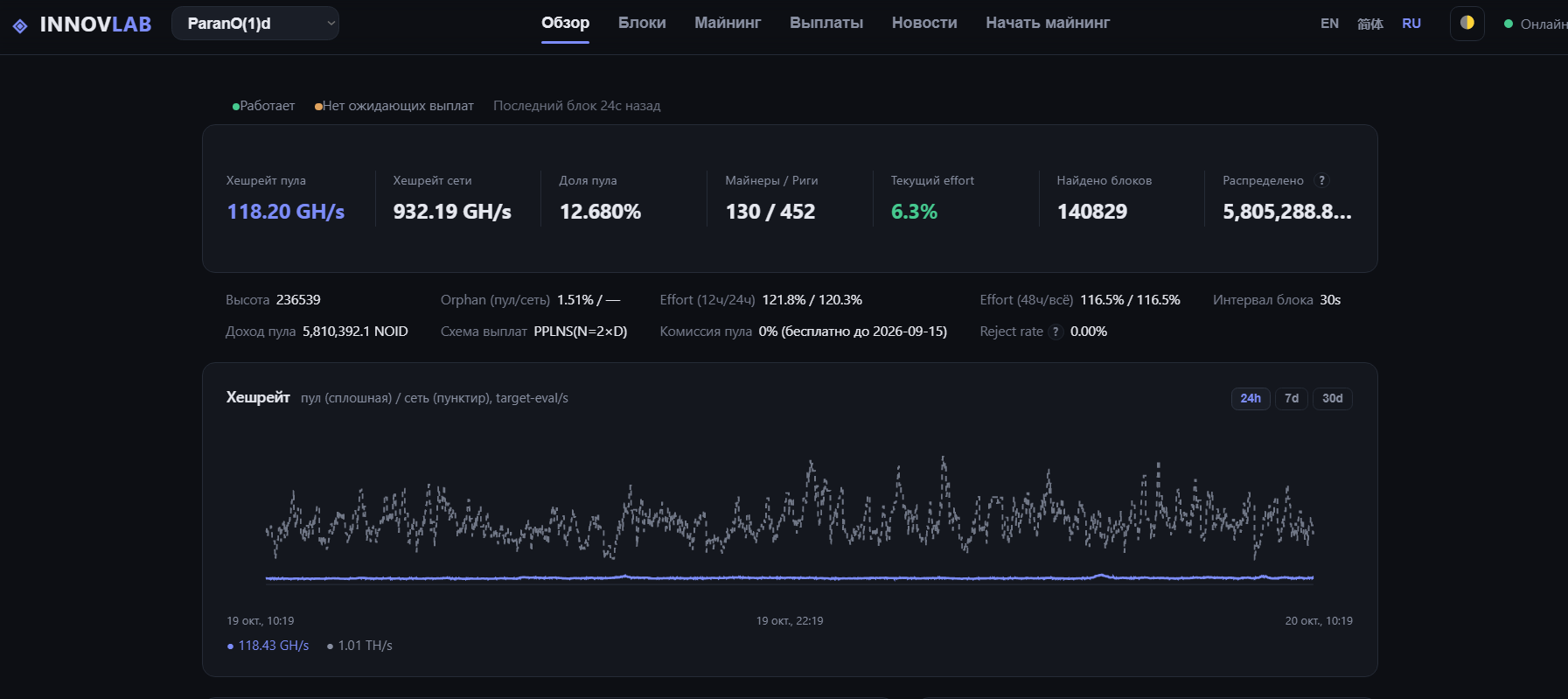Click the block height value 236539
The width and height of the screenshot is (1568, 699).
(298, 300)
